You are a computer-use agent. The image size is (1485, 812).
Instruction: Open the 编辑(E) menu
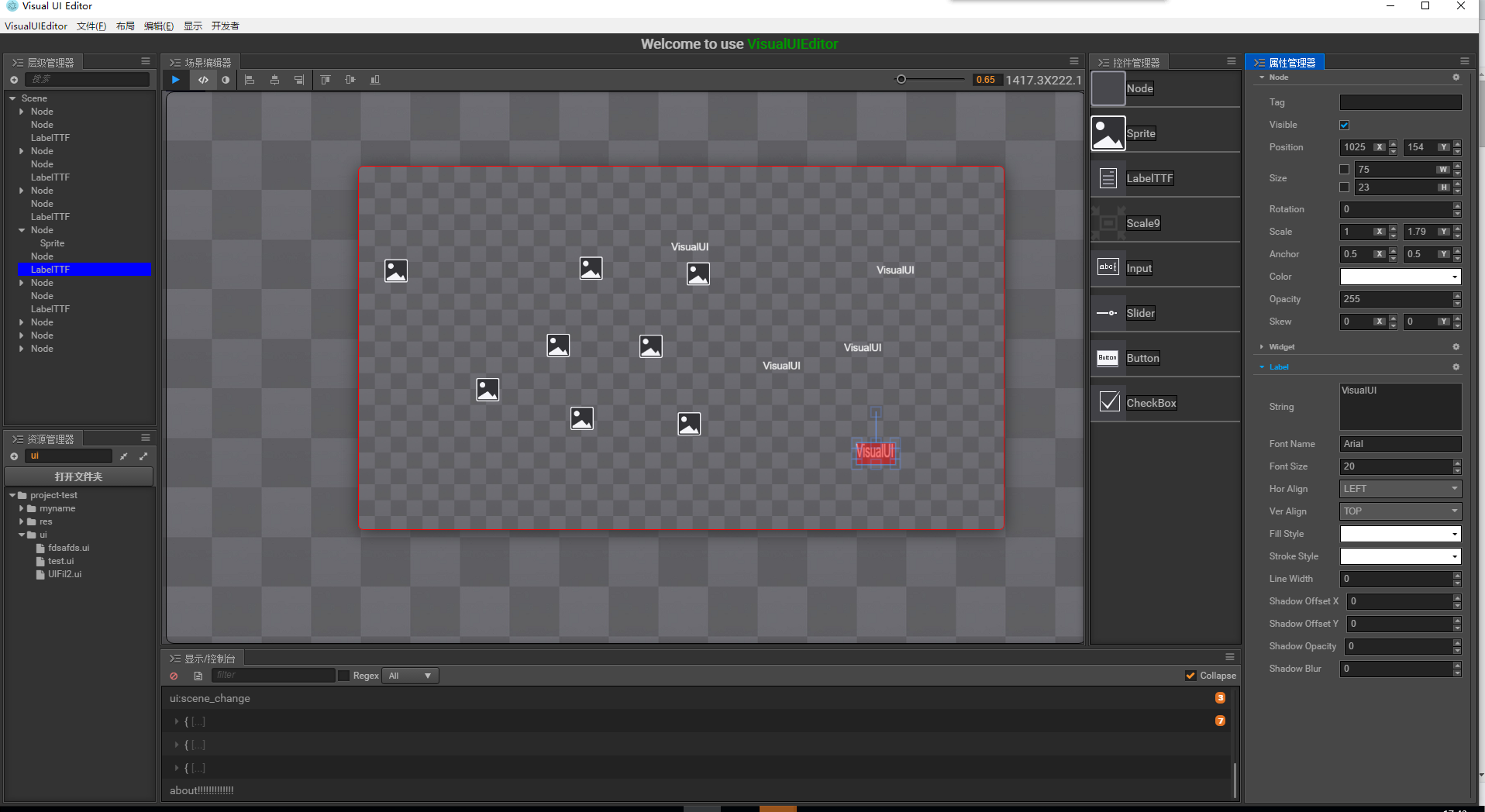(x=159, y=26)
